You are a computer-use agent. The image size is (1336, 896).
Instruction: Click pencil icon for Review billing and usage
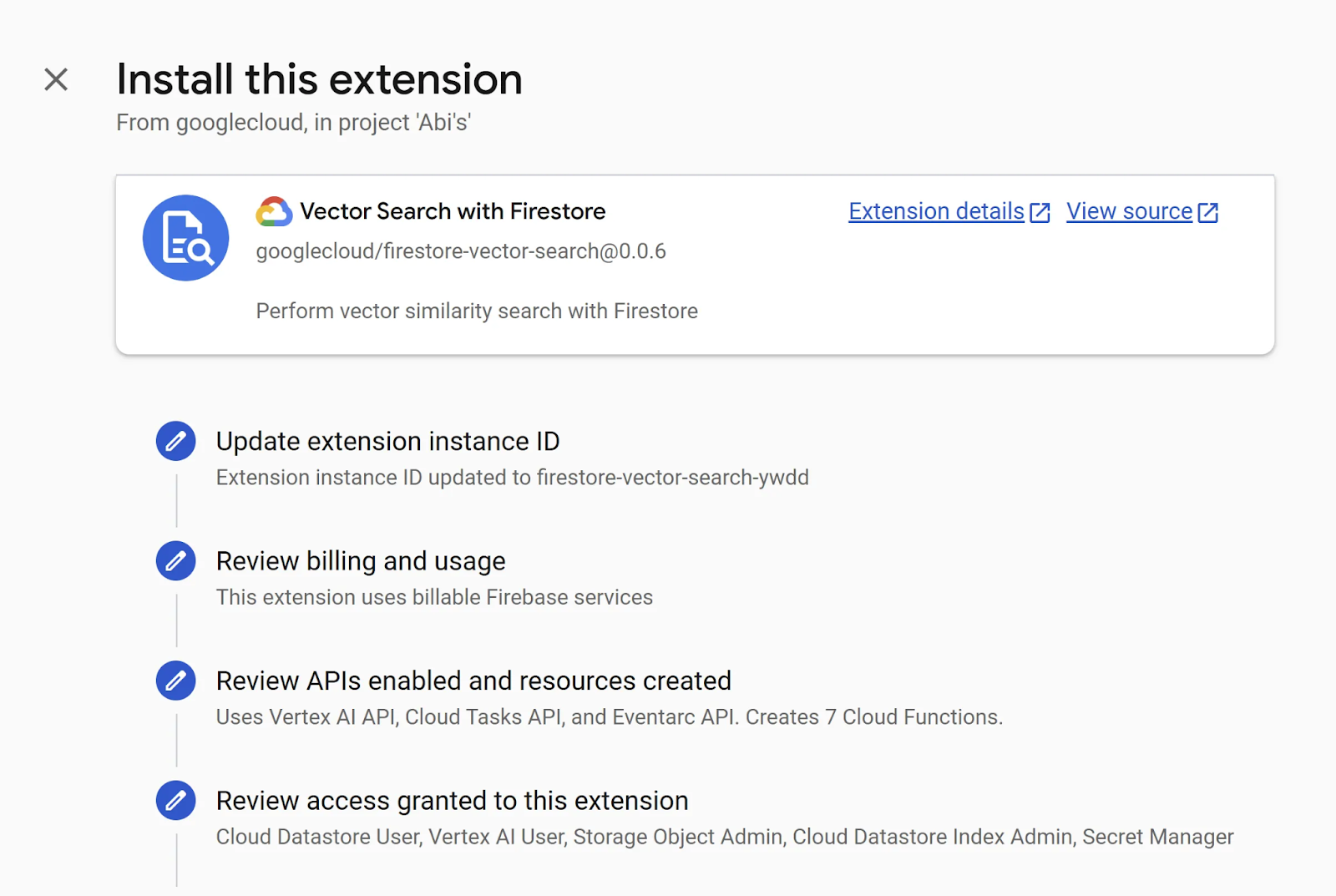click(176, 561)
